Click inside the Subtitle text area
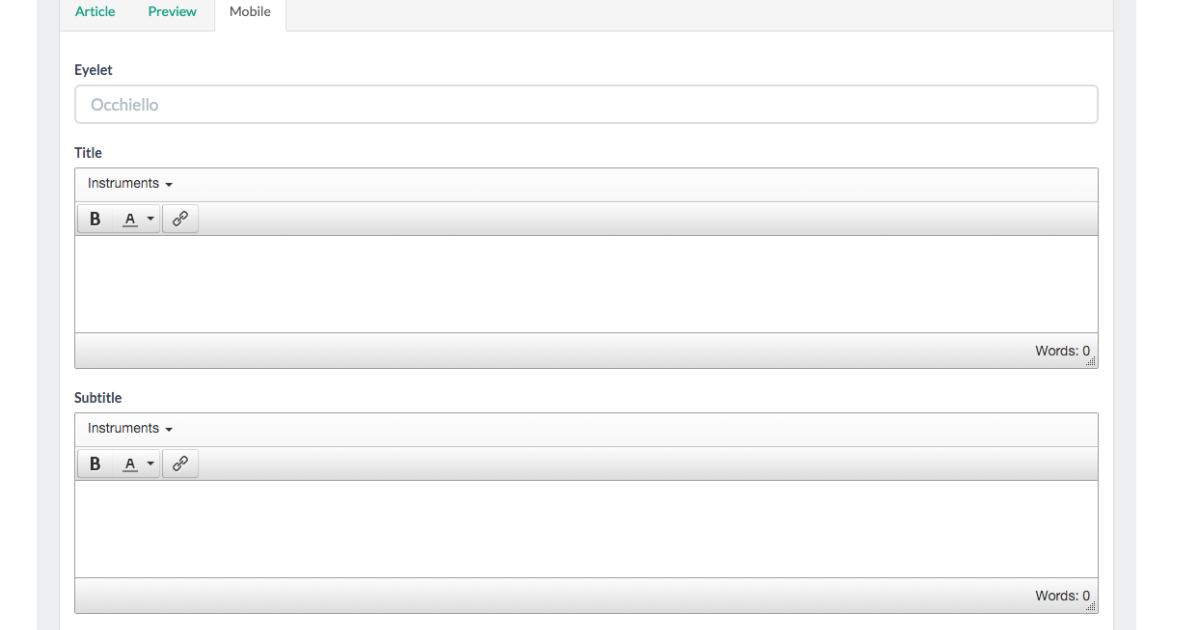The width and height of the screenshot is (1200, 630). coord(586,529)
